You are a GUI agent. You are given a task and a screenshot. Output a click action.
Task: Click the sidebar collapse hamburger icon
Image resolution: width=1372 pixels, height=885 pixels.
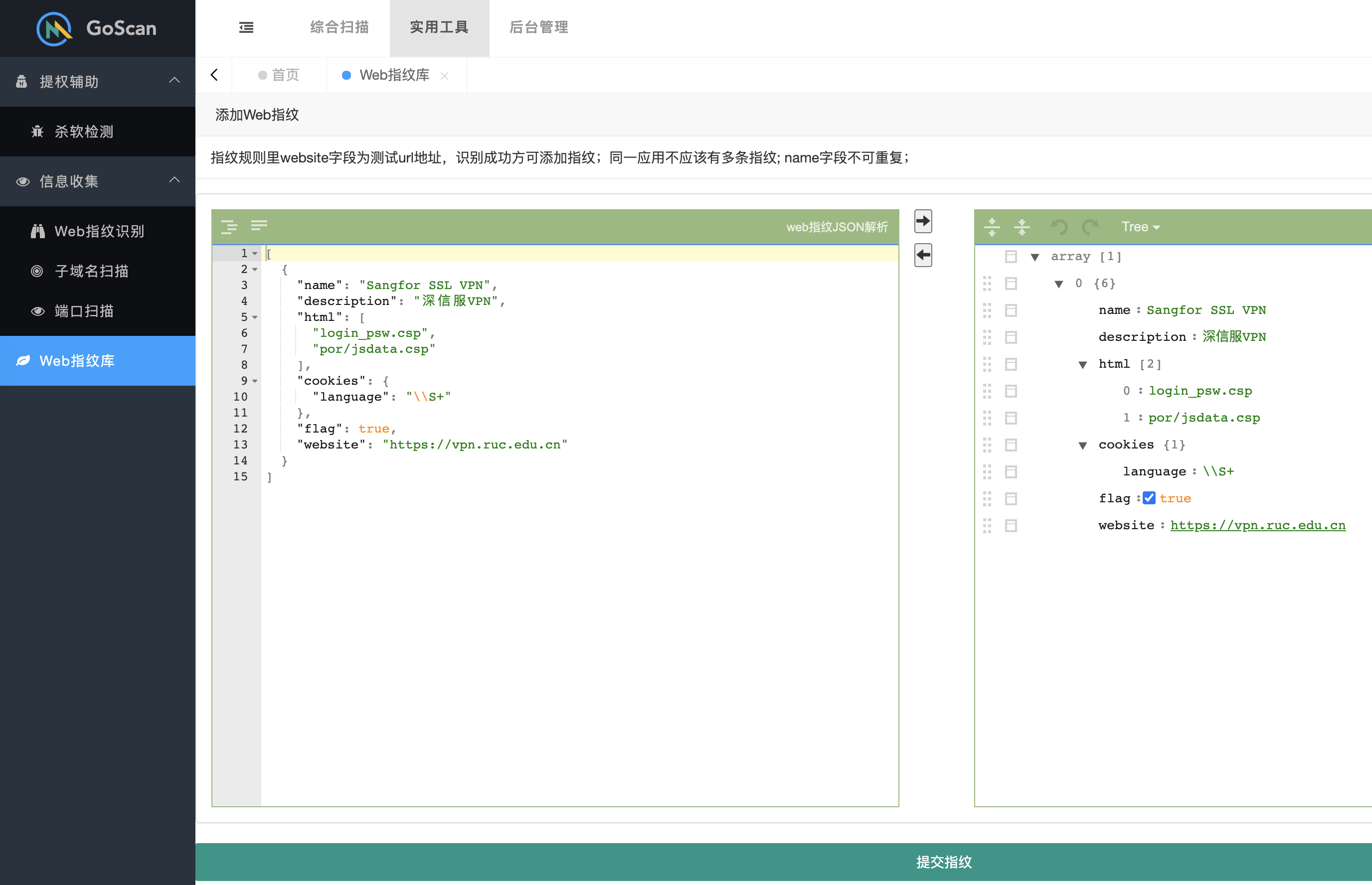[x=246, y=27]
